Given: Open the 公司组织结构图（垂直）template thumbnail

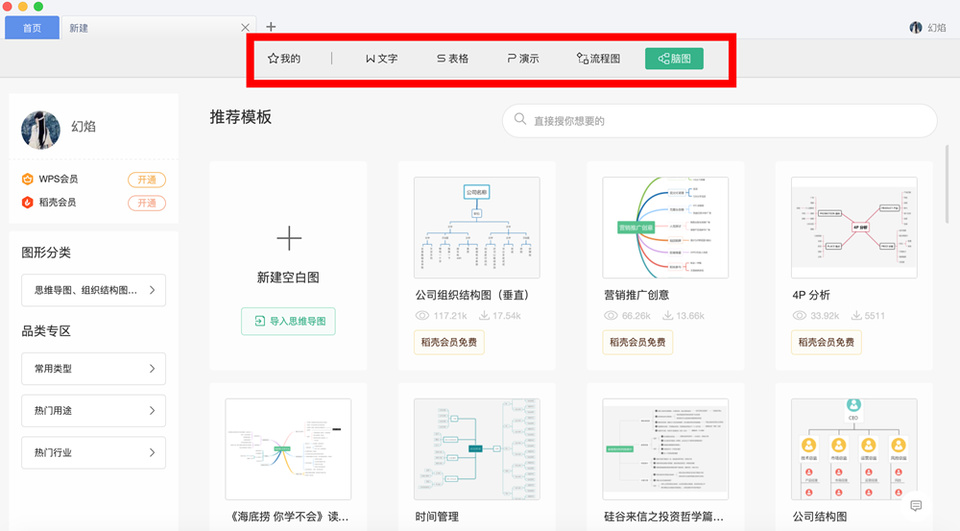Looking at the screenshot, I should click(477, 228).
